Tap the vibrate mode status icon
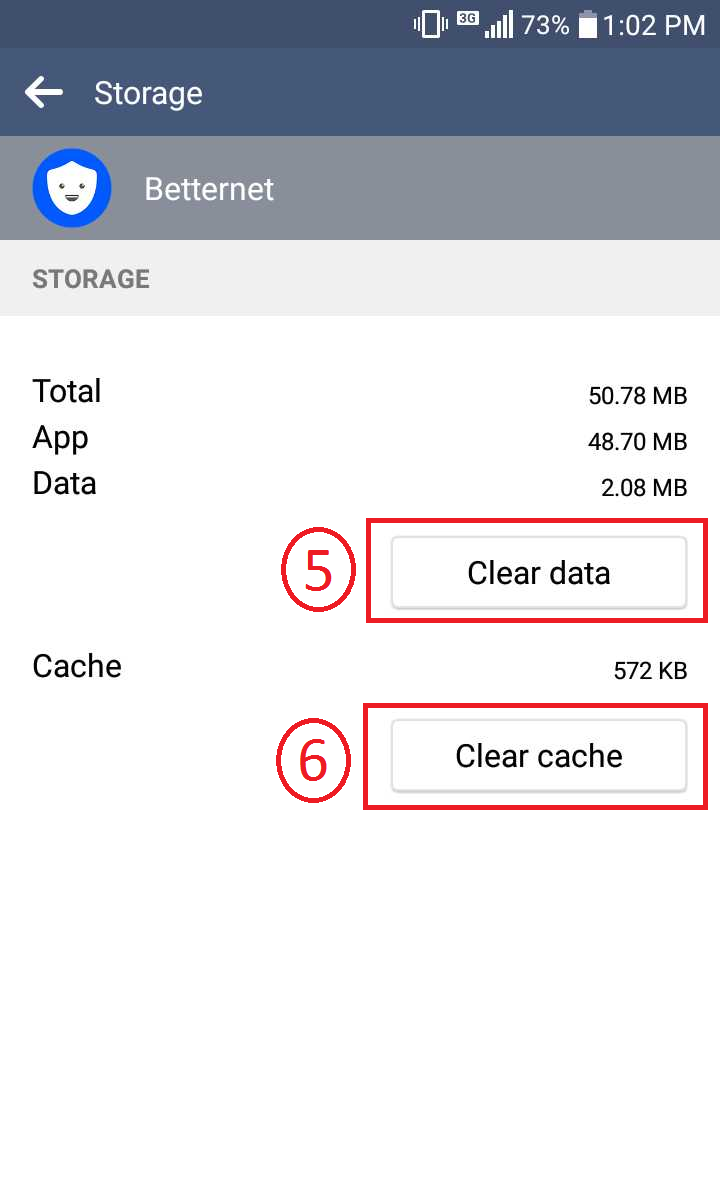The image size is (720, 1184). [431, 24]
